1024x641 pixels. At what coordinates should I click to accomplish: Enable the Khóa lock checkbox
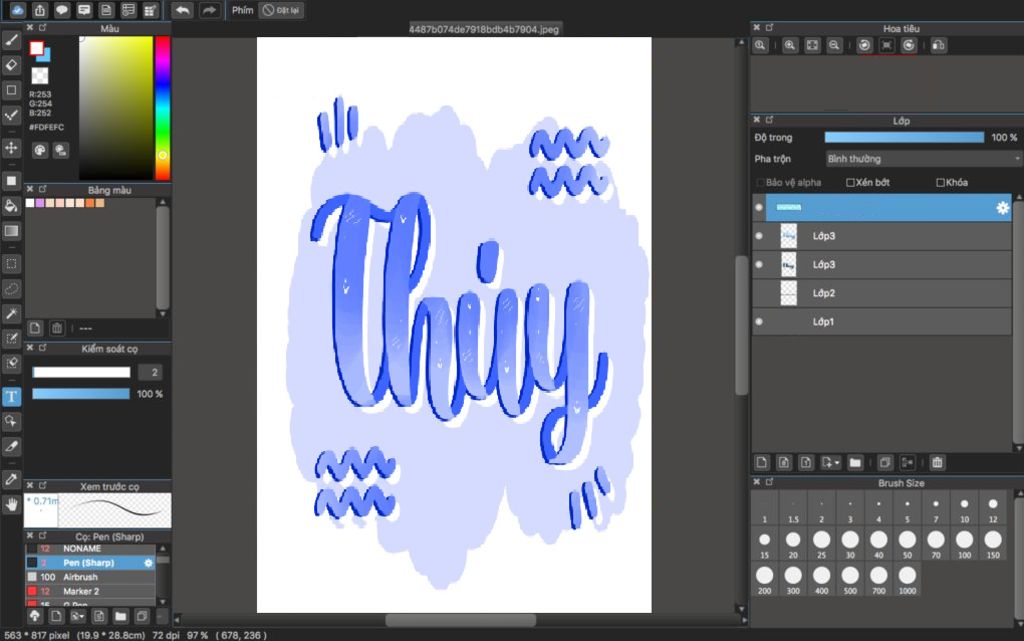(940, 183)
